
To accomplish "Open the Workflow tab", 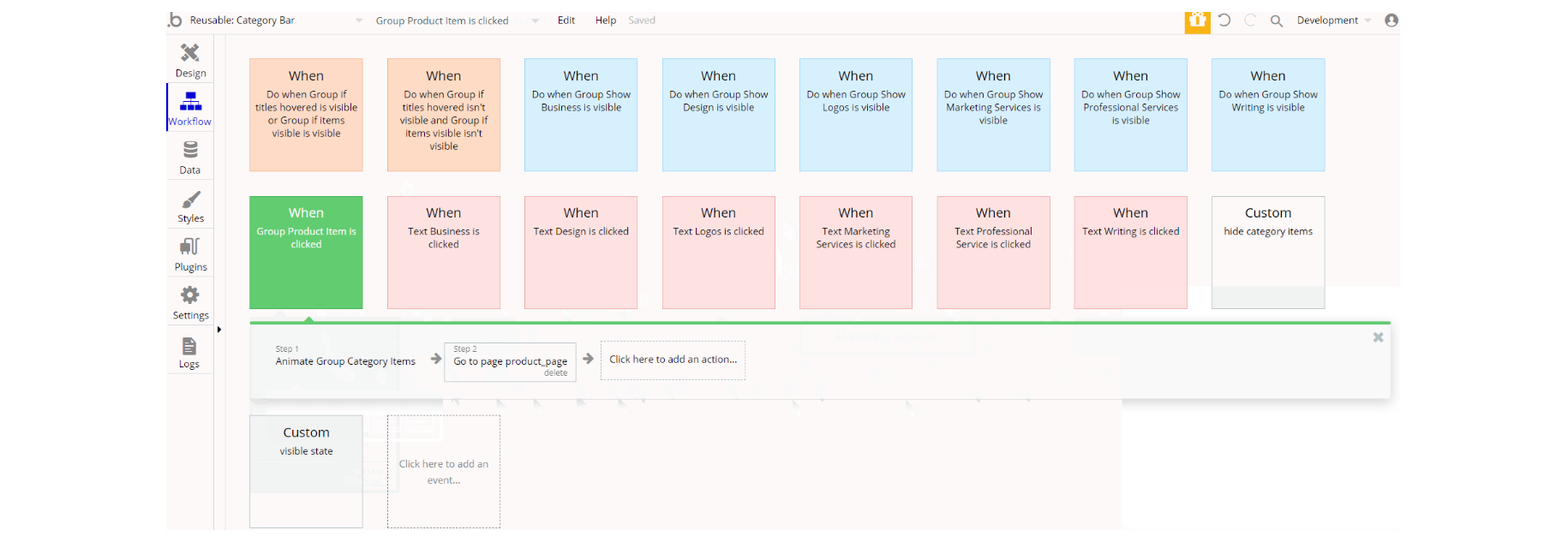I will tap(190, 108).
